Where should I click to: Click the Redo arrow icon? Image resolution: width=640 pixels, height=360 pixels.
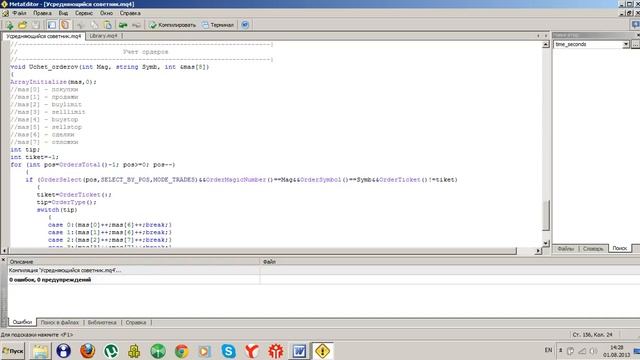(136, 25)
